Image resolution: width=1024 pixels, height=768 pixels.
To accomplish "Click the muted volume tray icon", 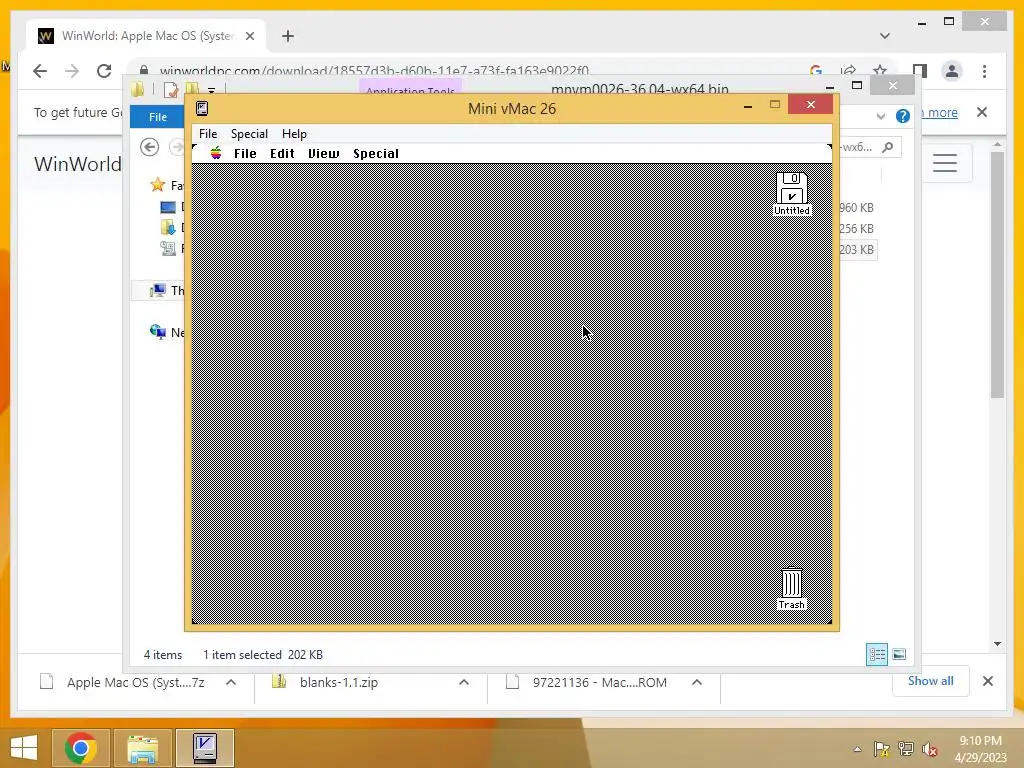I will (929, 749).
